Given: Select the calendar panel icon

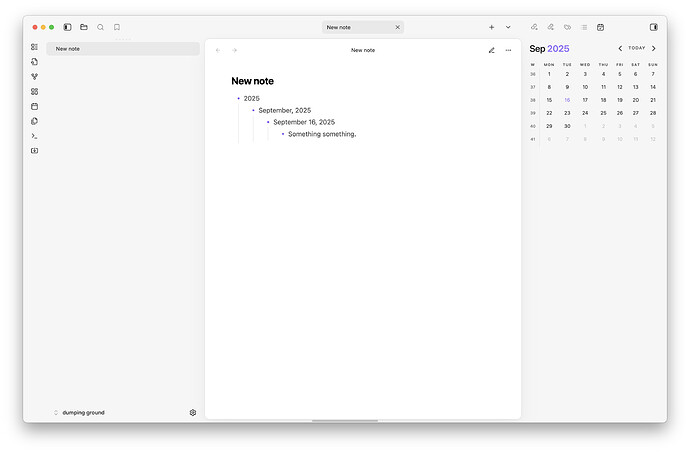Looking at the screenshot, I should [600, 27].
